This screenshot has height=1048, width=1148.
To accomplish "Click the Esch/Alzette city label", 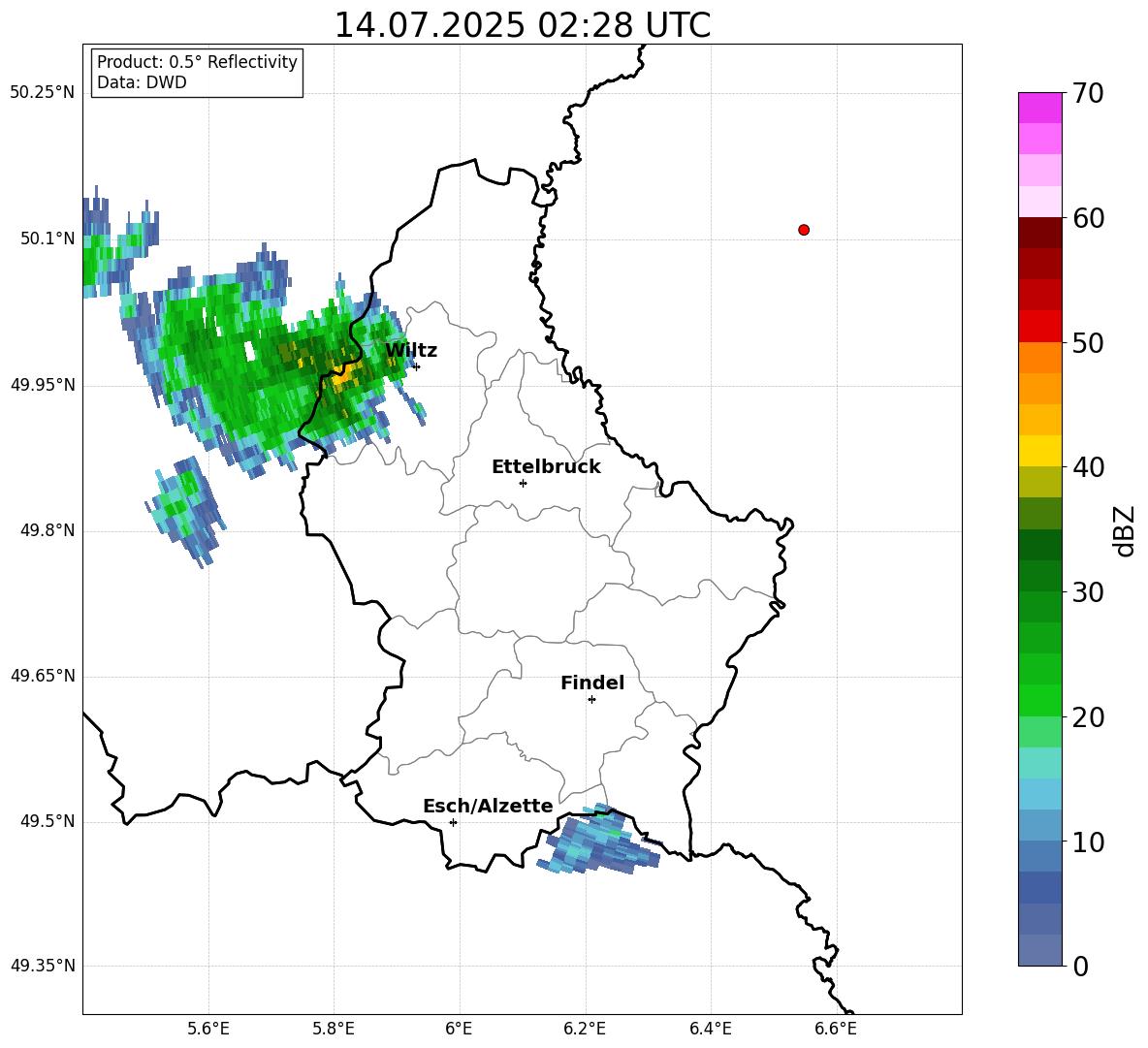I will tap(488, 806).
